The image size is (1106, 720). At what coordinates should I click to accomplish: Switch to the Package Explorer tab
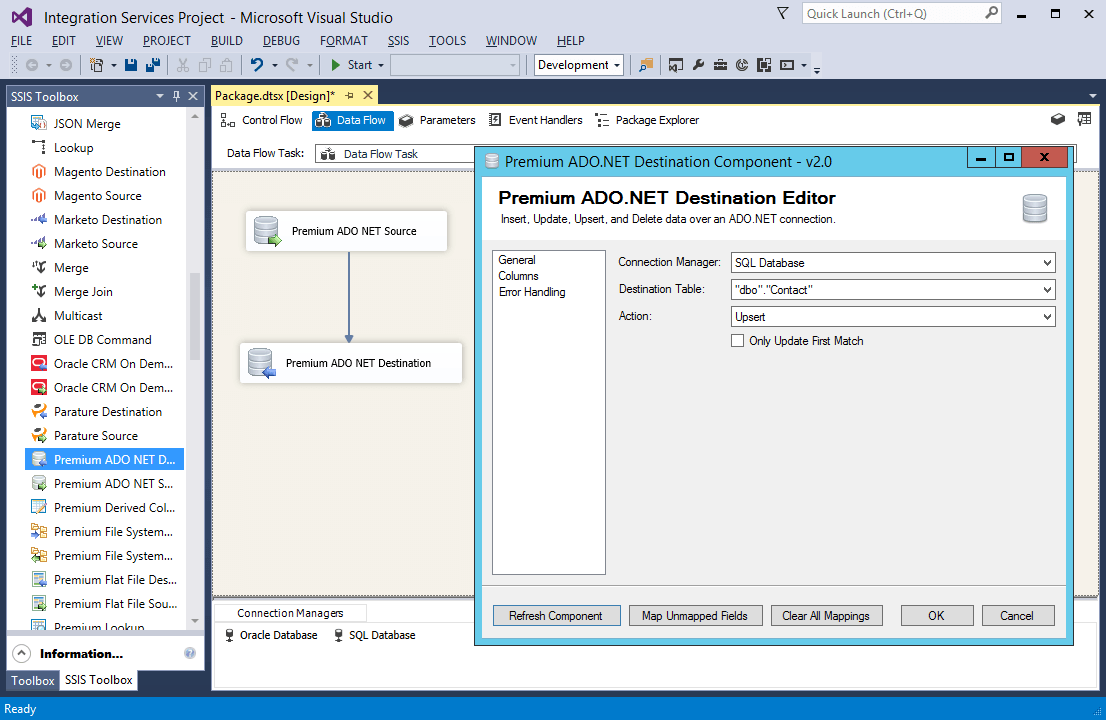click(647, 120)
